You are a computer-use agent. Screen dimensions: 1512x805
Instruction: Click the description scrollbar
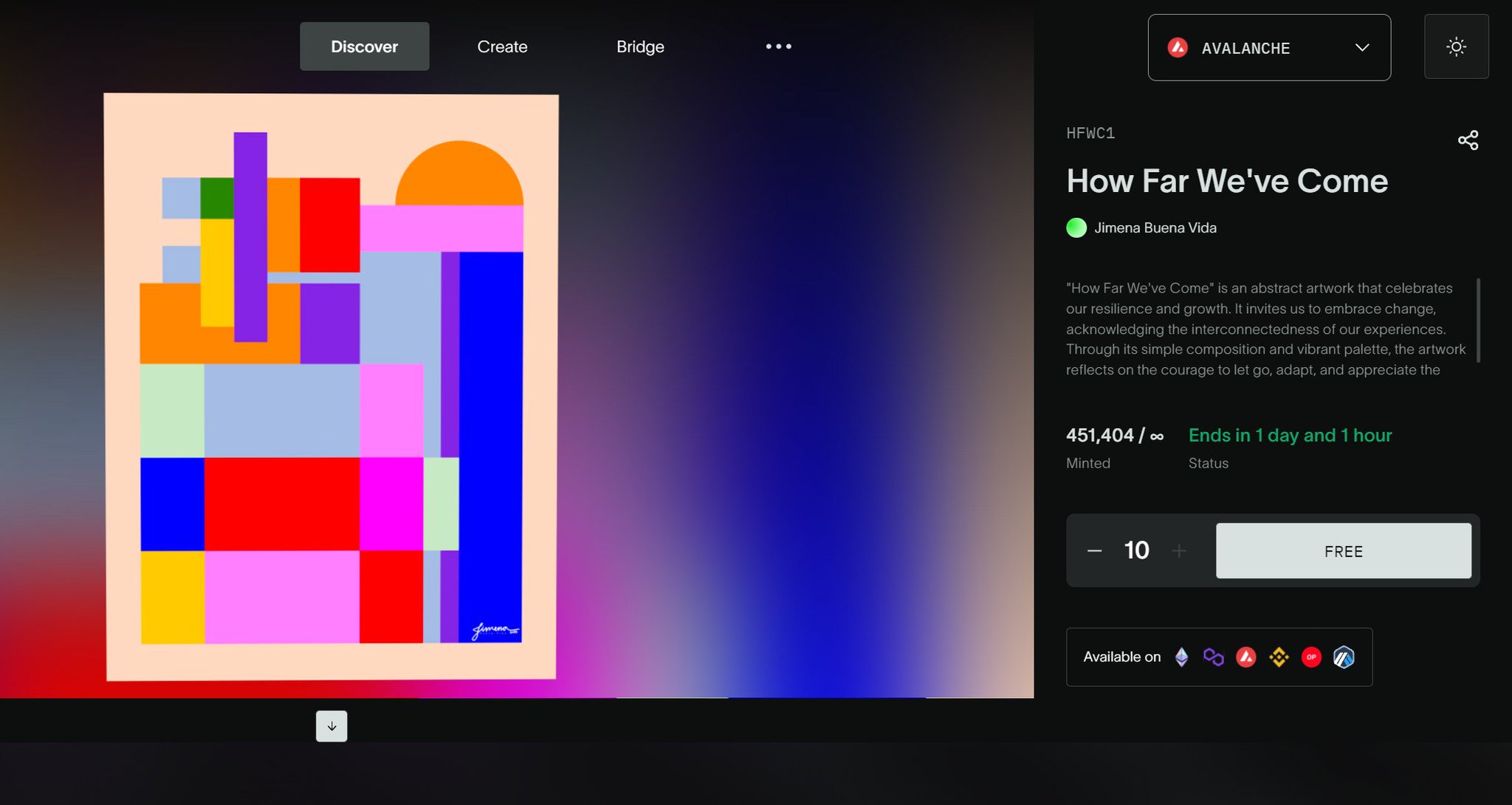(1478, 321)
